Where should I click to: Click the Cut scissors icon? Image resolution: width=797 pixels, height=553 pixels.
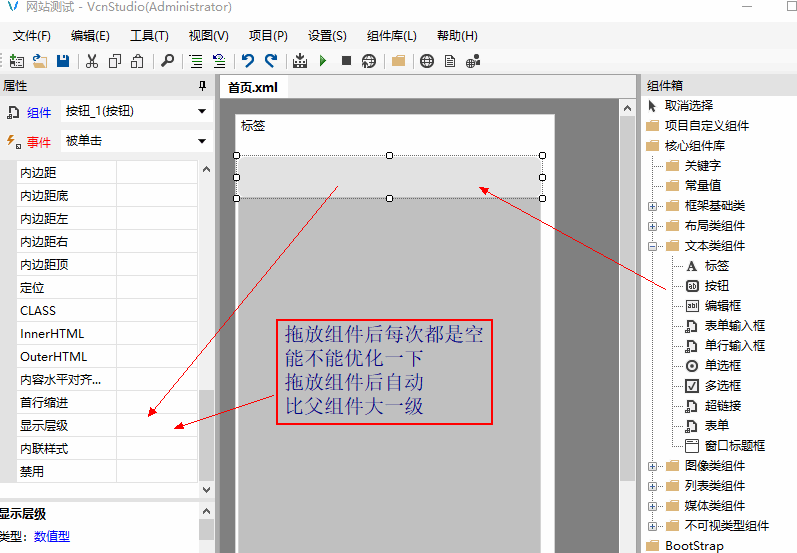tap(92, 61)
